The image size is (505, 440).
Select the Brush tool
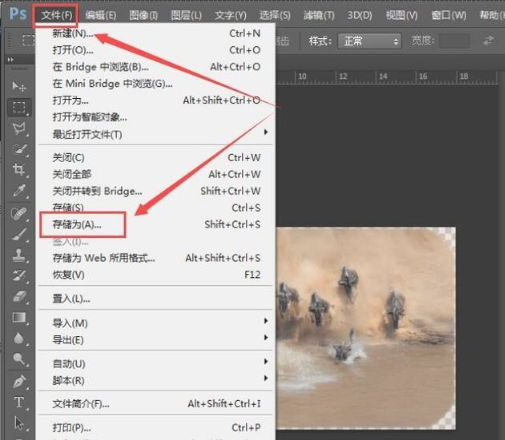19,234
